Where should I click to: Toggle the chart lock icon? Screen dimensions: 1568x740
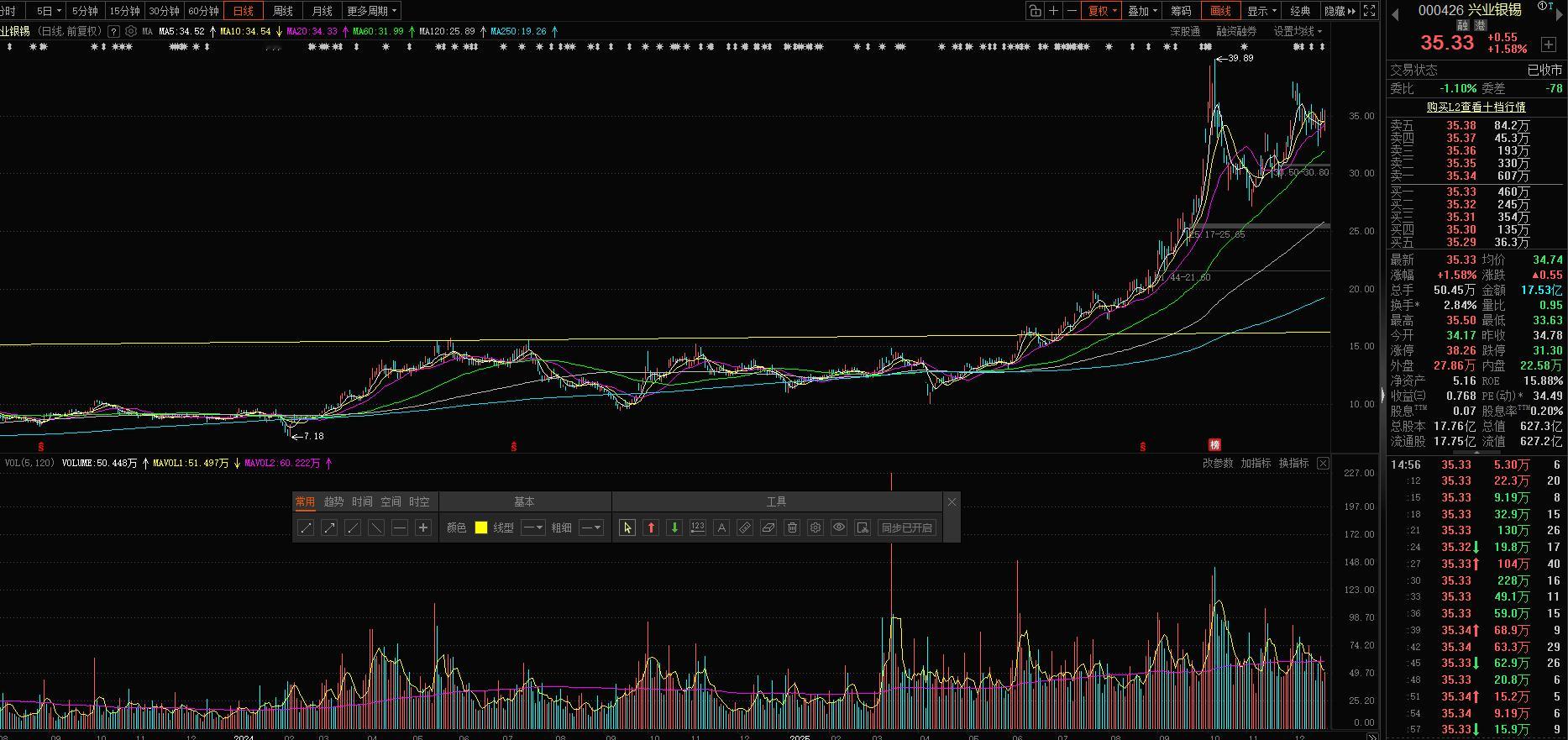1035,11
